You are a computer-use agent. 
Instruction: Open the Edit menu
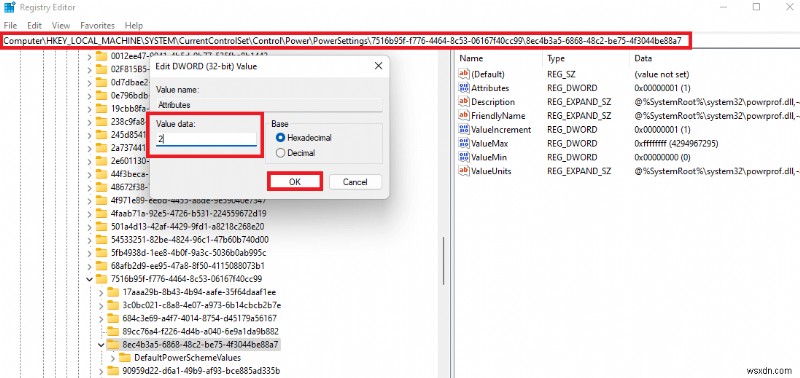(35, 25)
